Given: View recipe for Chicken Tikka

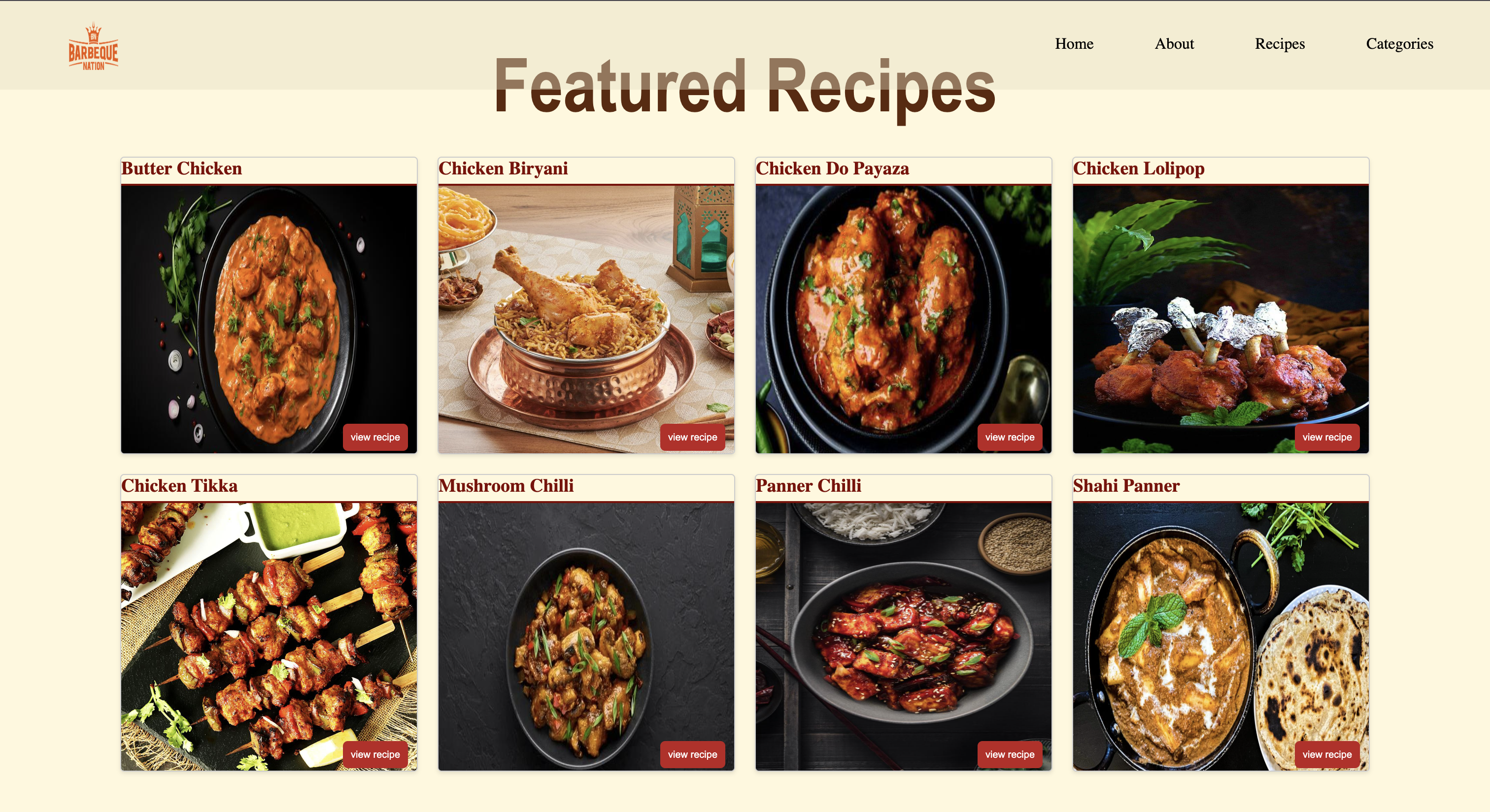Looking at the screenshot, I should click(x=375, y=754).
